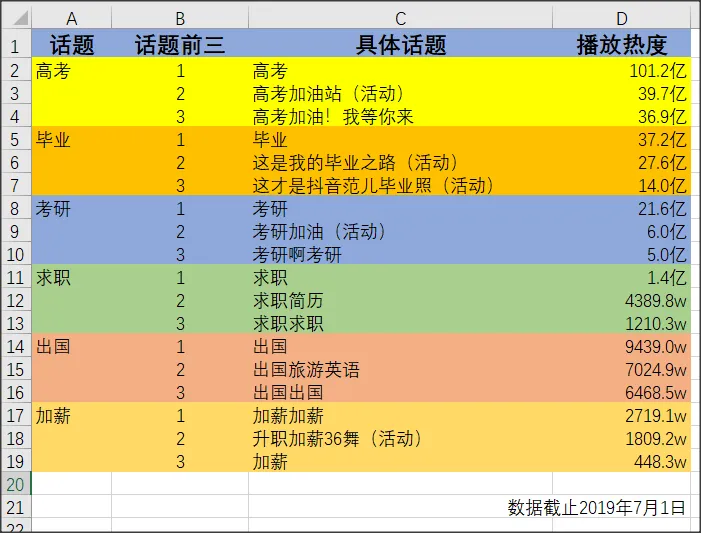
Task: Select column A header
Action: tap(72, 19)
